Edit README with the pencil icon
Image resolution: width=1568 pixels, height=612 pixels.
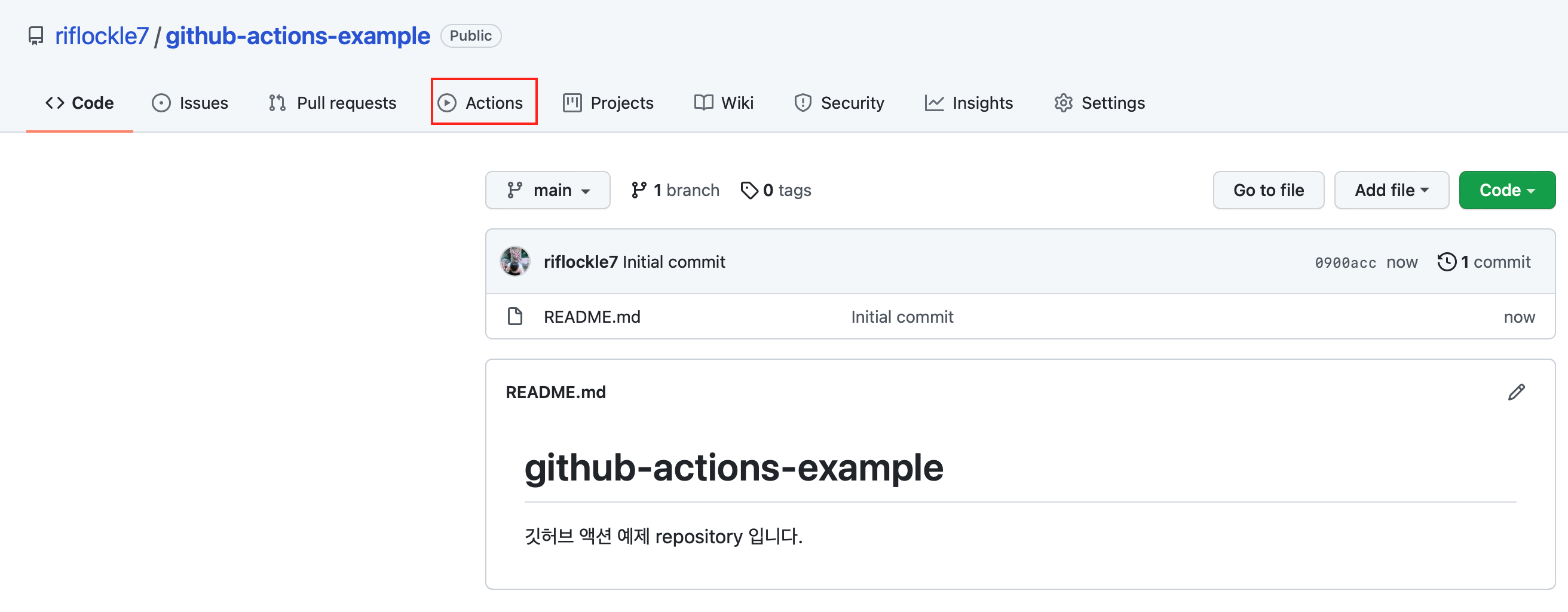pyautogui.click(x=1517, y=392)
